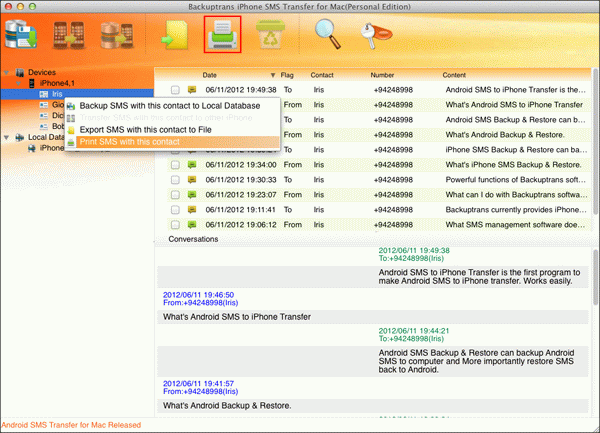
Task: Sort by the Flag column header
Action: (287, 75)
